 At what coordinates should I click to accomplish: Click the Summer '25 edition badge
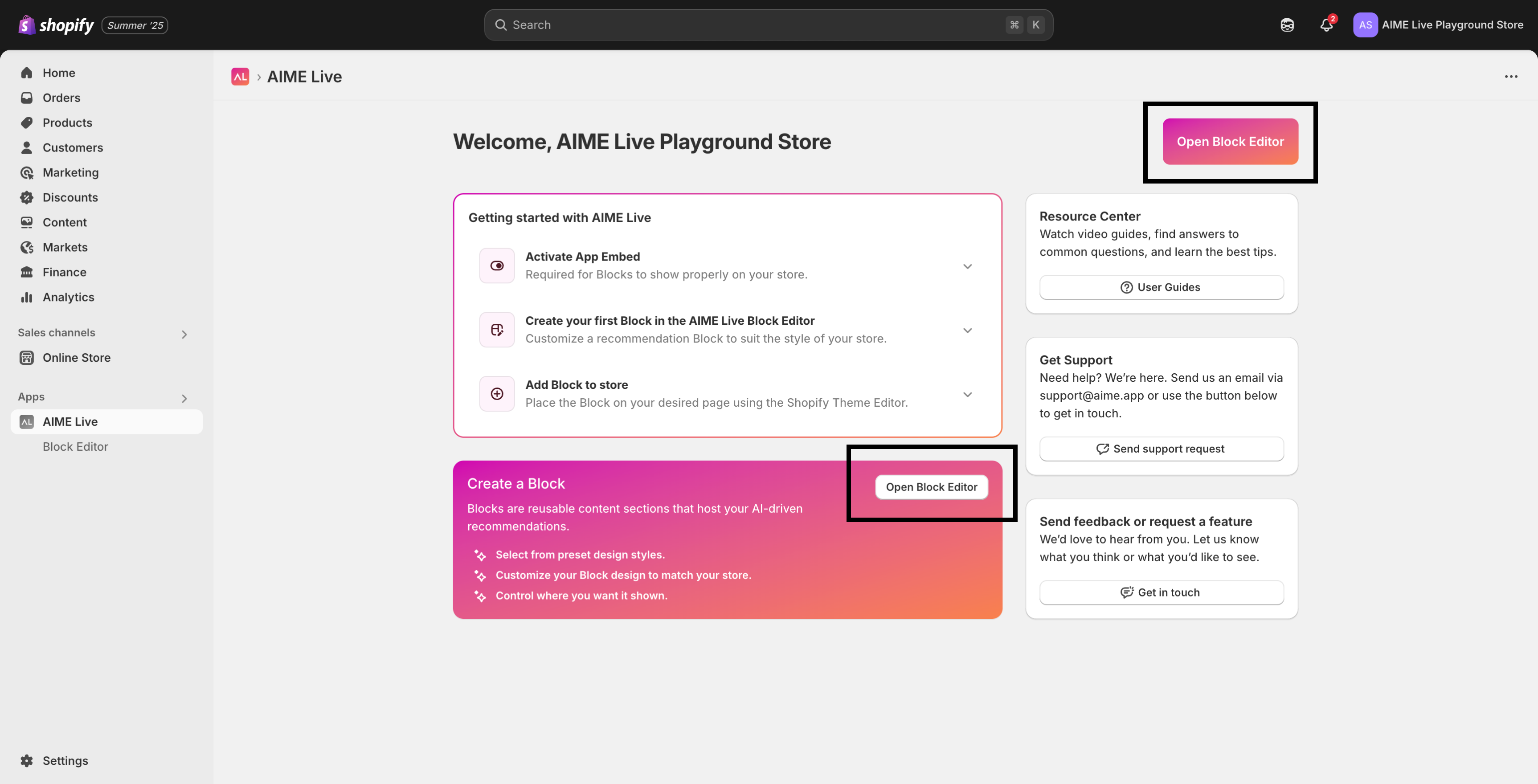tap(135, 25)
